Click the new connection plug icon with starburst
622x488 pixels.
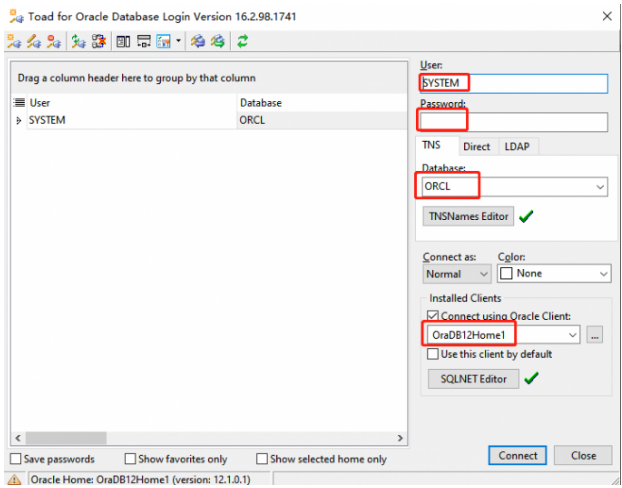(14, 41)
